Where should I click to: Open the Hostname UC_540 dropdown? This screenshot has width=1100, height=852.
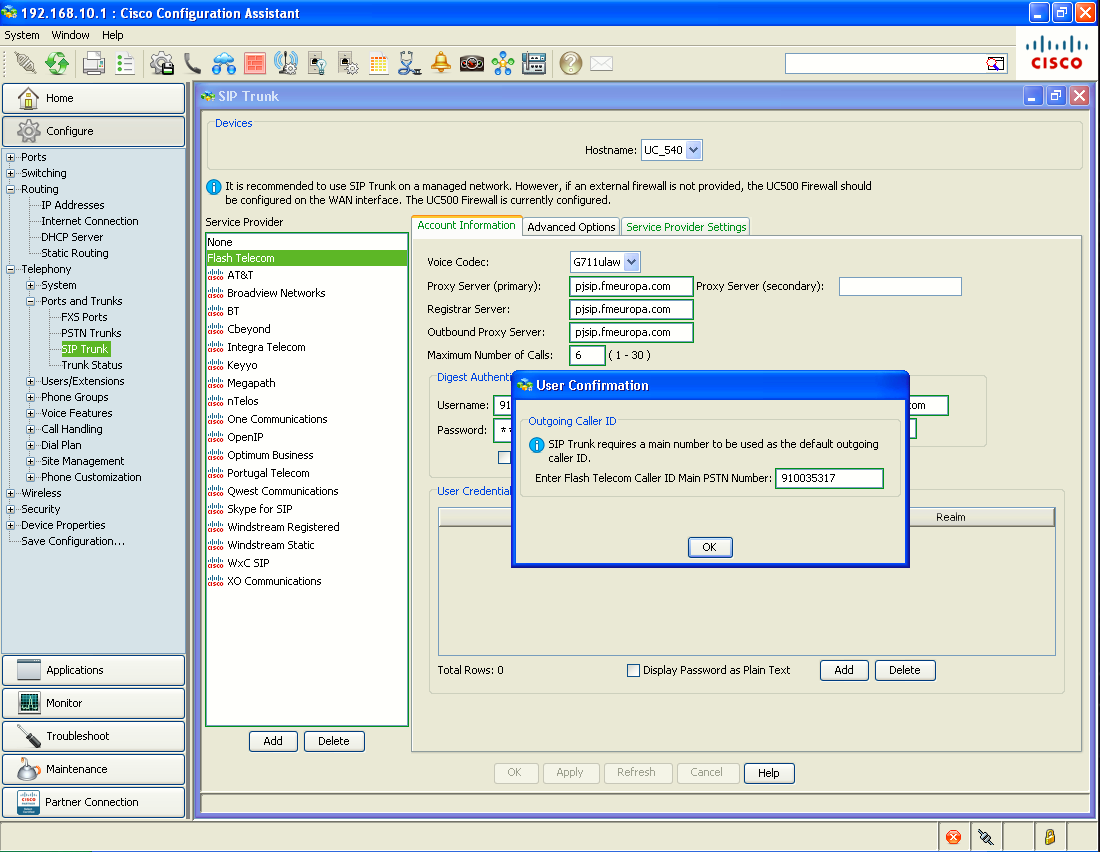coord(693,149)
